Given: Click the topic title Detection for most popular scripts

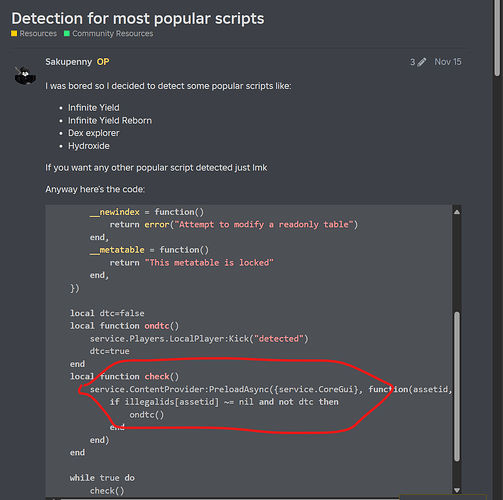Looking at the screenshot, I should 138,18.
